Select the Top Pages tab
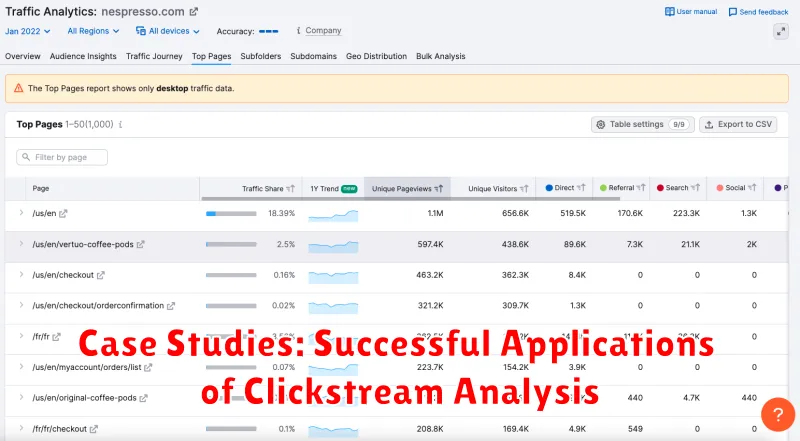 [x=211, y=56]
